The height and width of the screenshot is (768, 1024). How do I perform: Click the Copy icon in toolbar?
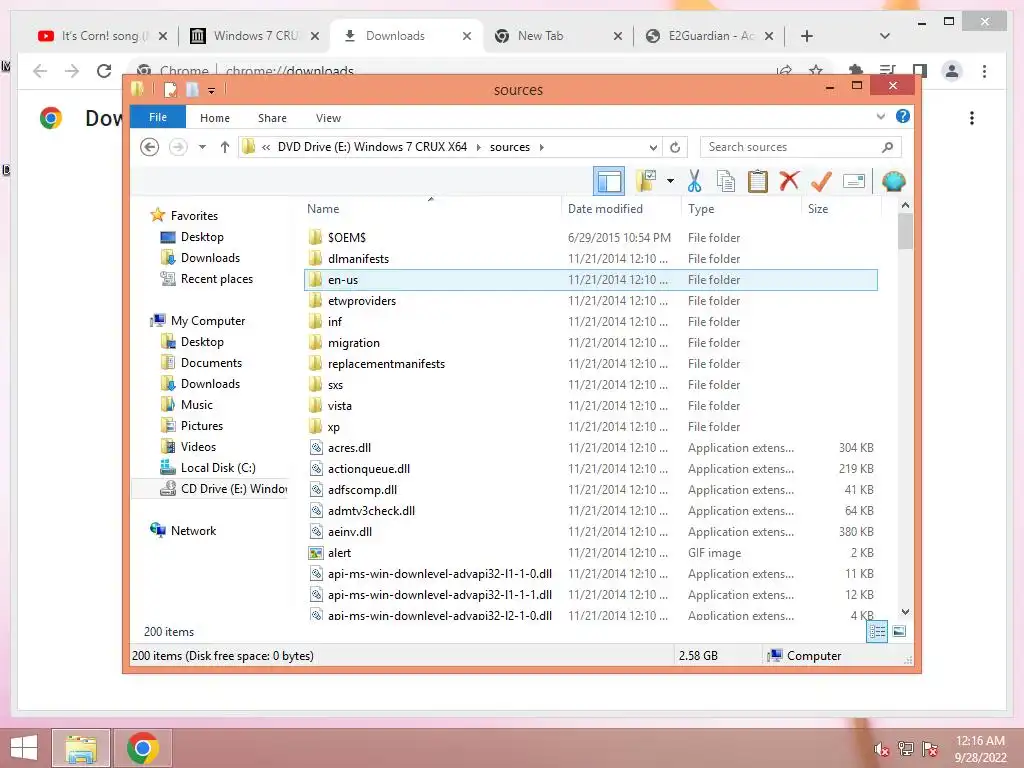click(726, 181)
